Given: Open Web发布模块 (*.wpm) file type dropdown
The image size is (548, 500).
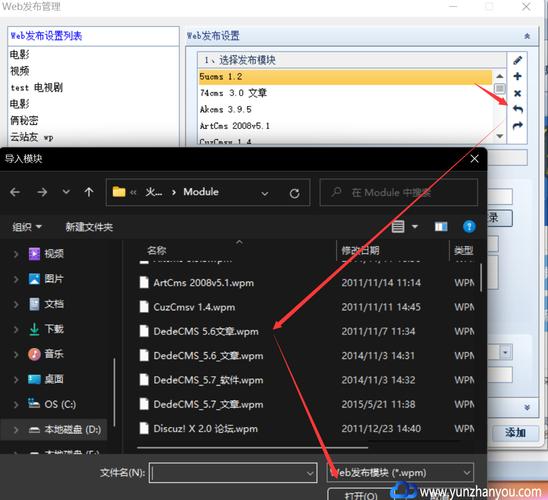Looking at the screenshot, I should tap(400, 473).
